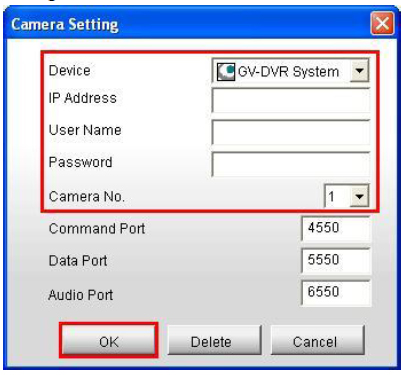
Task: Close the Camera Setting dialog with X
Action: click(382, 24)
